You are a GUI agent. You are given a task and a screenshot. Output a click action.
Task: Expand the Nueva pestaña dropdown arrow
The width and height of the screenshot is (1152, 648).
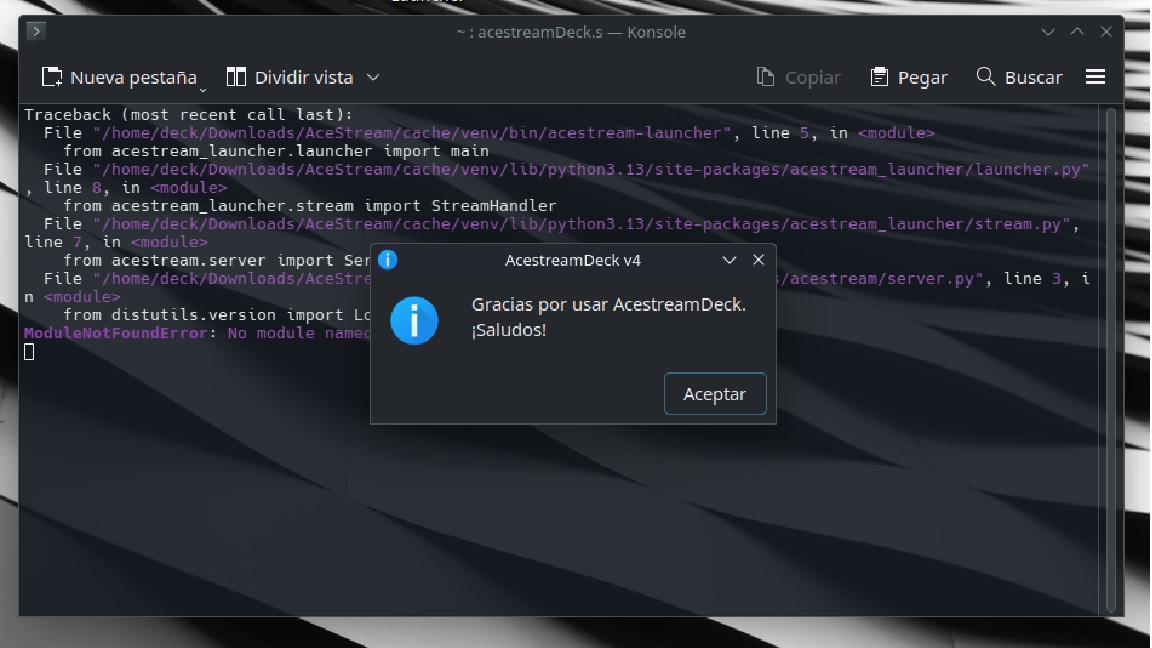pos(203,89)
